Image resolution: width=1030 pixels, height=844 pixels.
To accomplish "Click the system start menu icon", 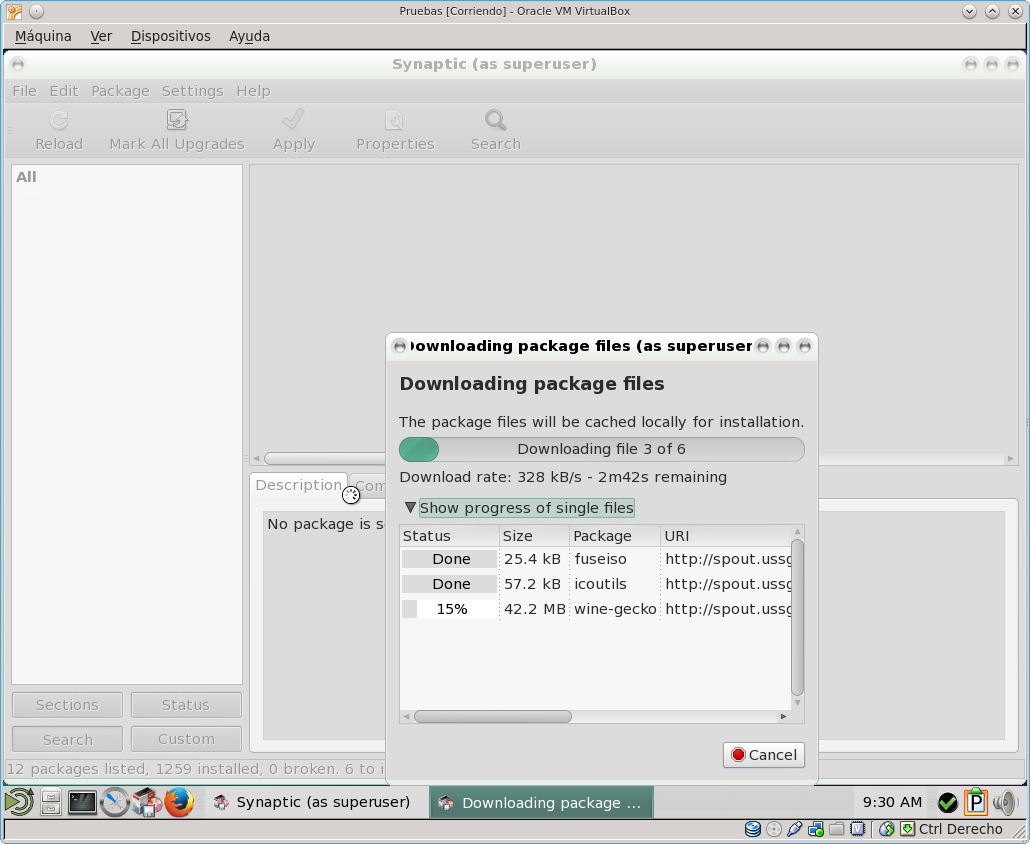I will coord(19,802).
